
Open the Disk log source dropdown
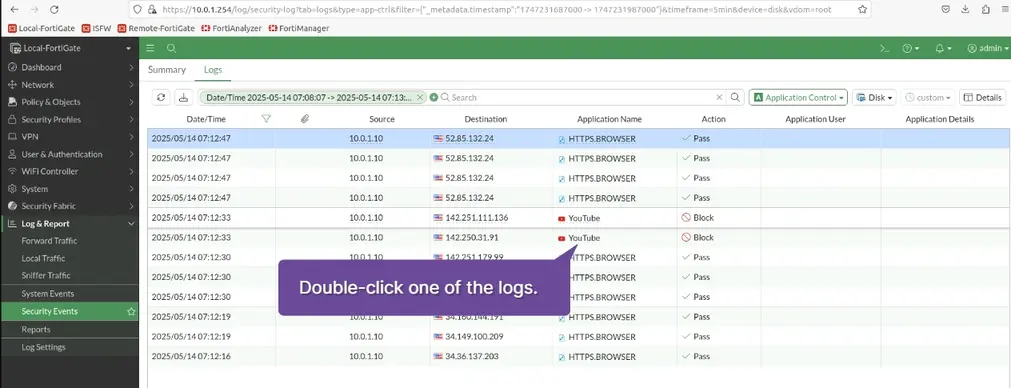(x=874, y=97)
